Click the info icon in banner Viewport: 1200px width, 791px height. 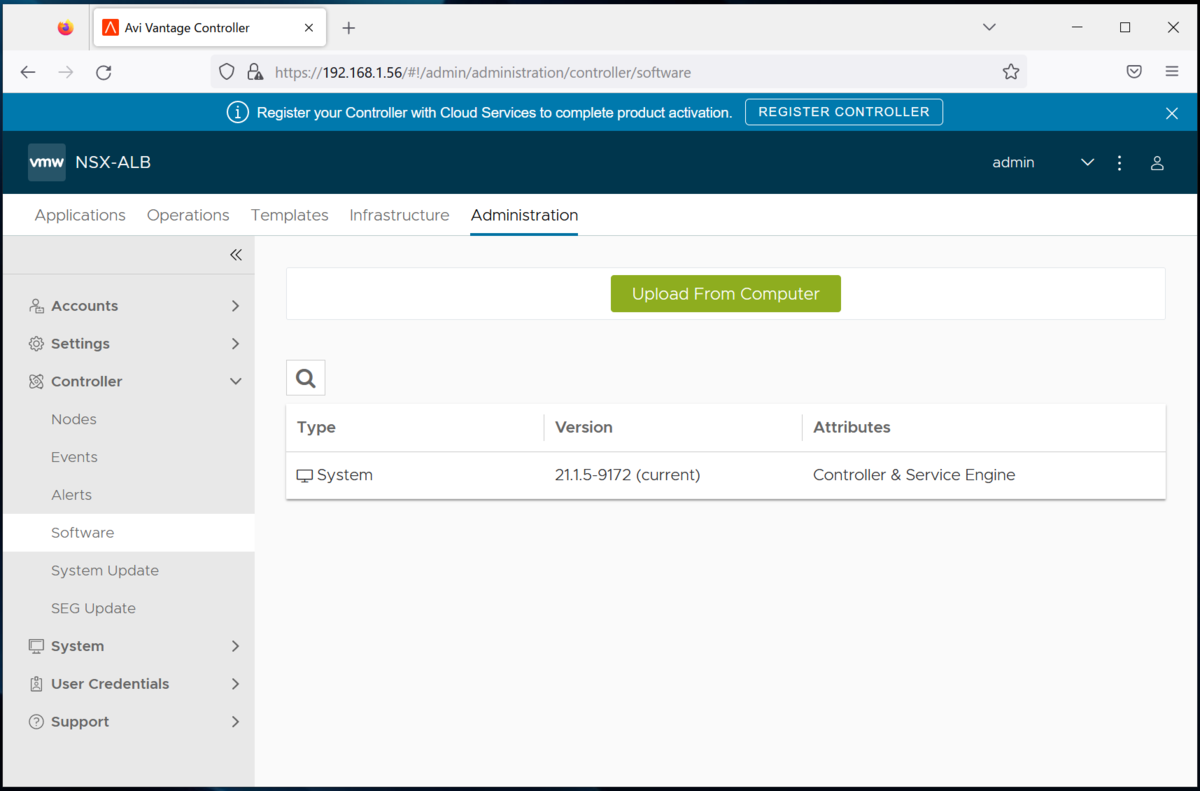[238, 112]
